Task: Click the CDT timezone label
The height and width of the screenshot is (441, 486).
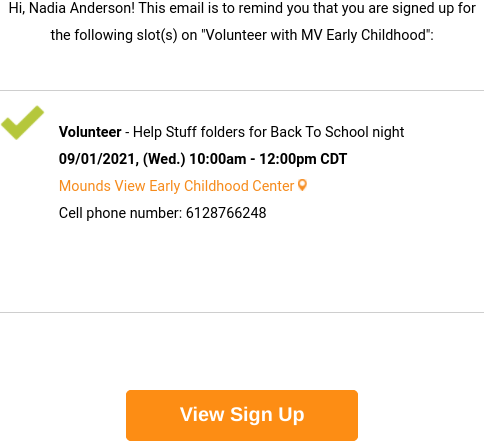Action: pos(334,159)
